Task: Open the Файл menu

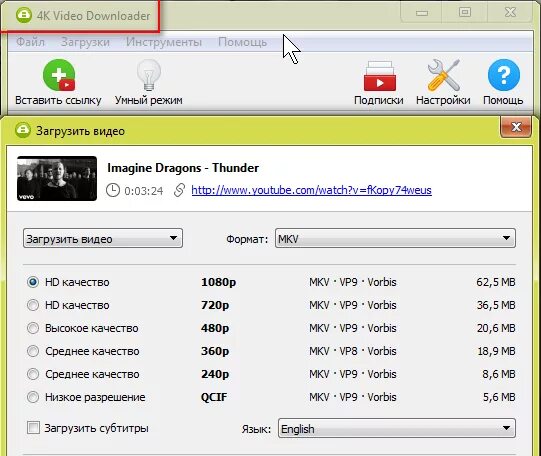Action: tap(30, 42)
